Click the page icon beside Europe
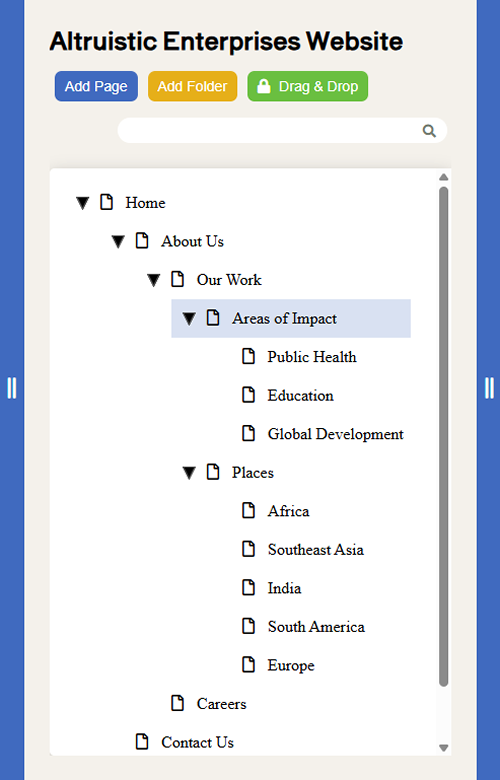 coord(248,665)
